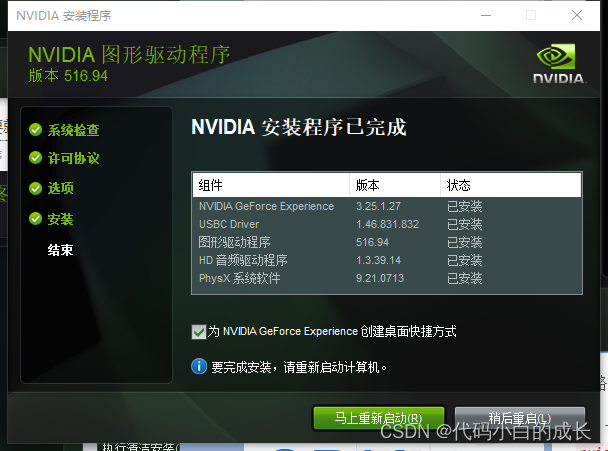
Task: Select the HD 音频驱动程序 row
Action: (x=387, y=260)
